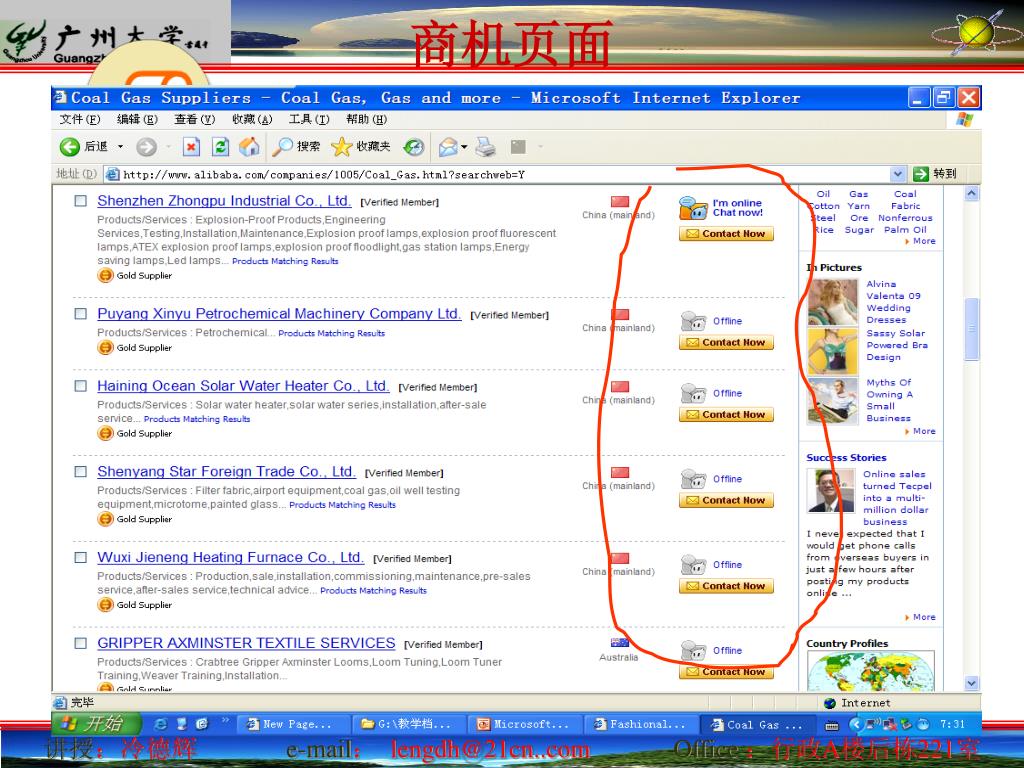Open Country Profiles world map image
This screenshot has width=1024, height=768.
(x=871, y=671)
